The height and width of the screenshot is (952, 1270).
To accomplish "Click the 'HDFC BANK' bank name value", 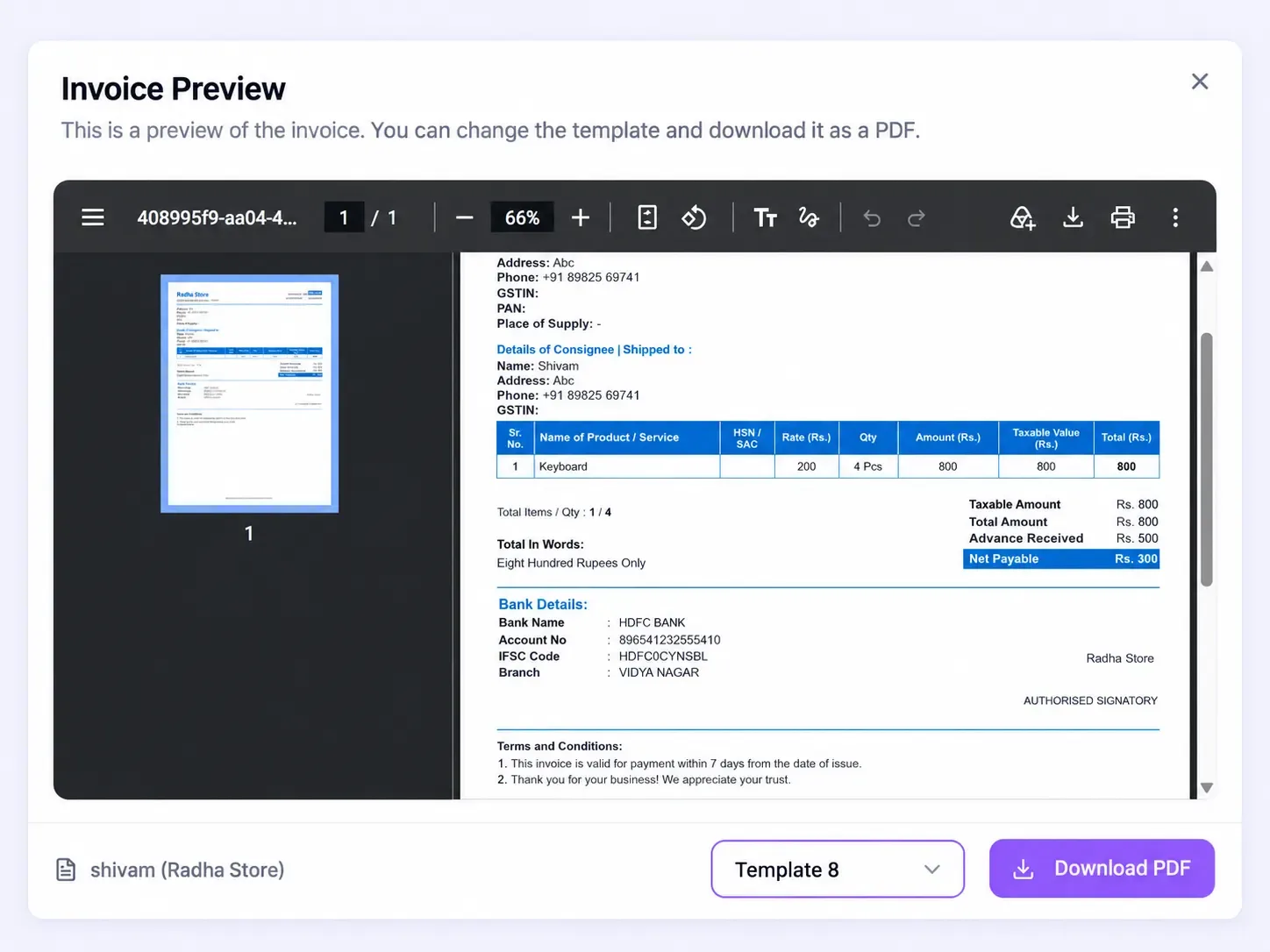I will (652, 622).
